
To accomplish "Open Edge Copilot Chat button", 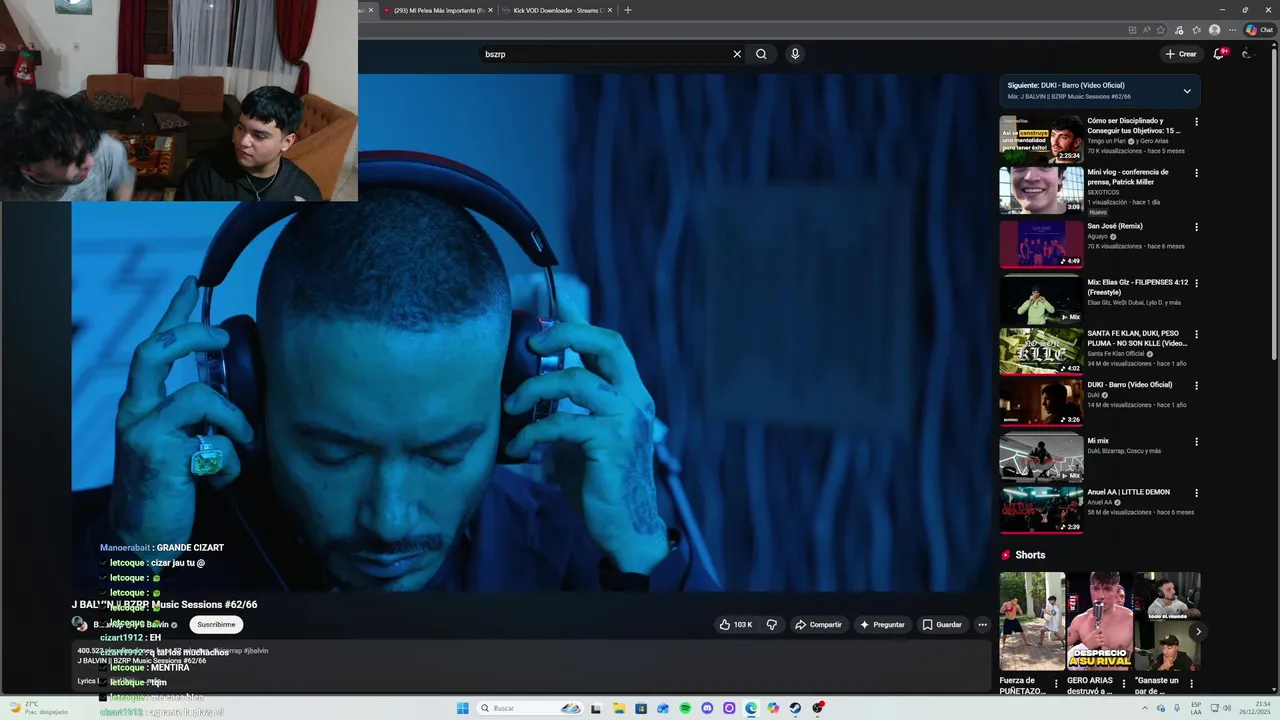I will pyautogui.click(x=1258, y=30).
